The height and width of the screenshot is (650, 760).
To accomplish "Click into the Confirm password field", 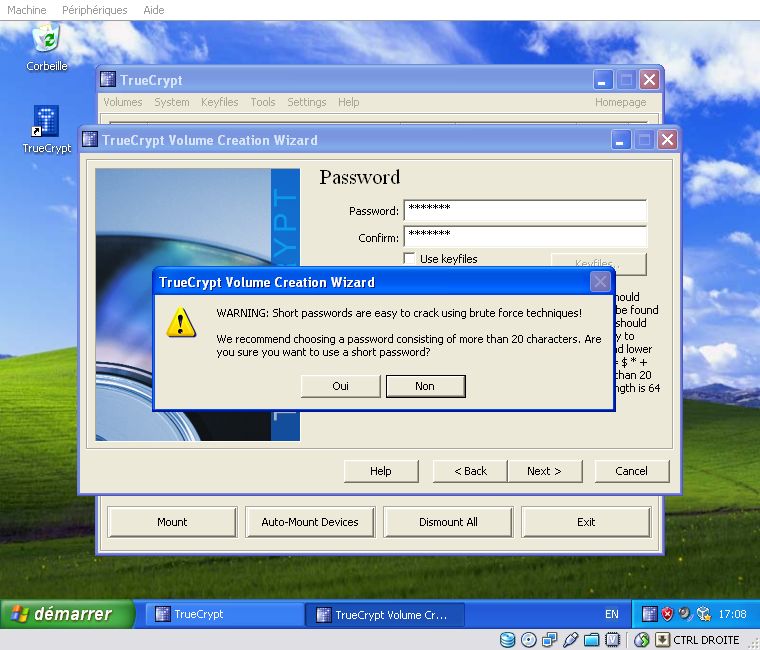I will pos(525,237).
